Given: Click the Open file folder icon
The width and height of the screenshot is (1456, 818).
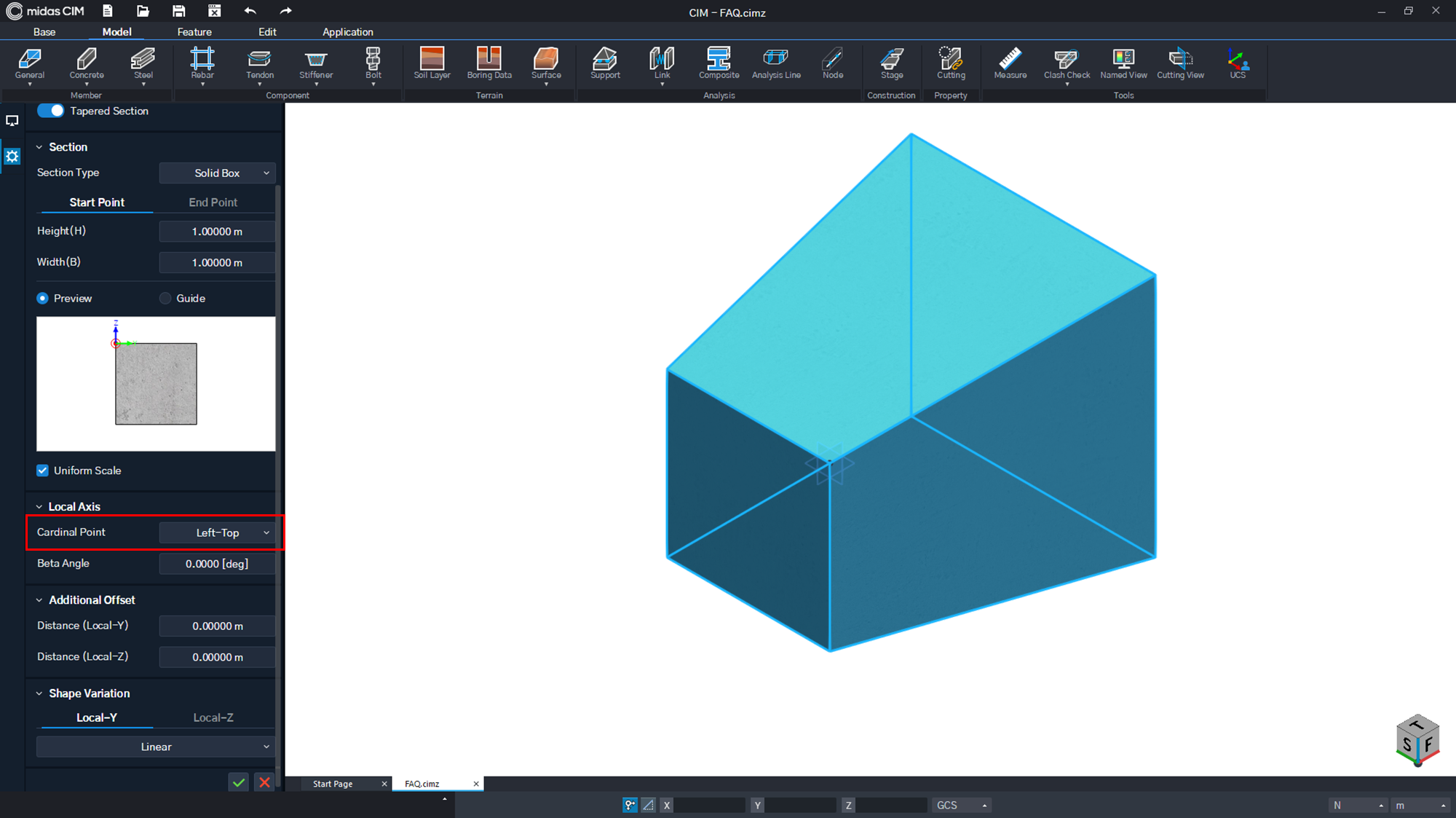Looking at the screenshot, I should click(143, 11).
